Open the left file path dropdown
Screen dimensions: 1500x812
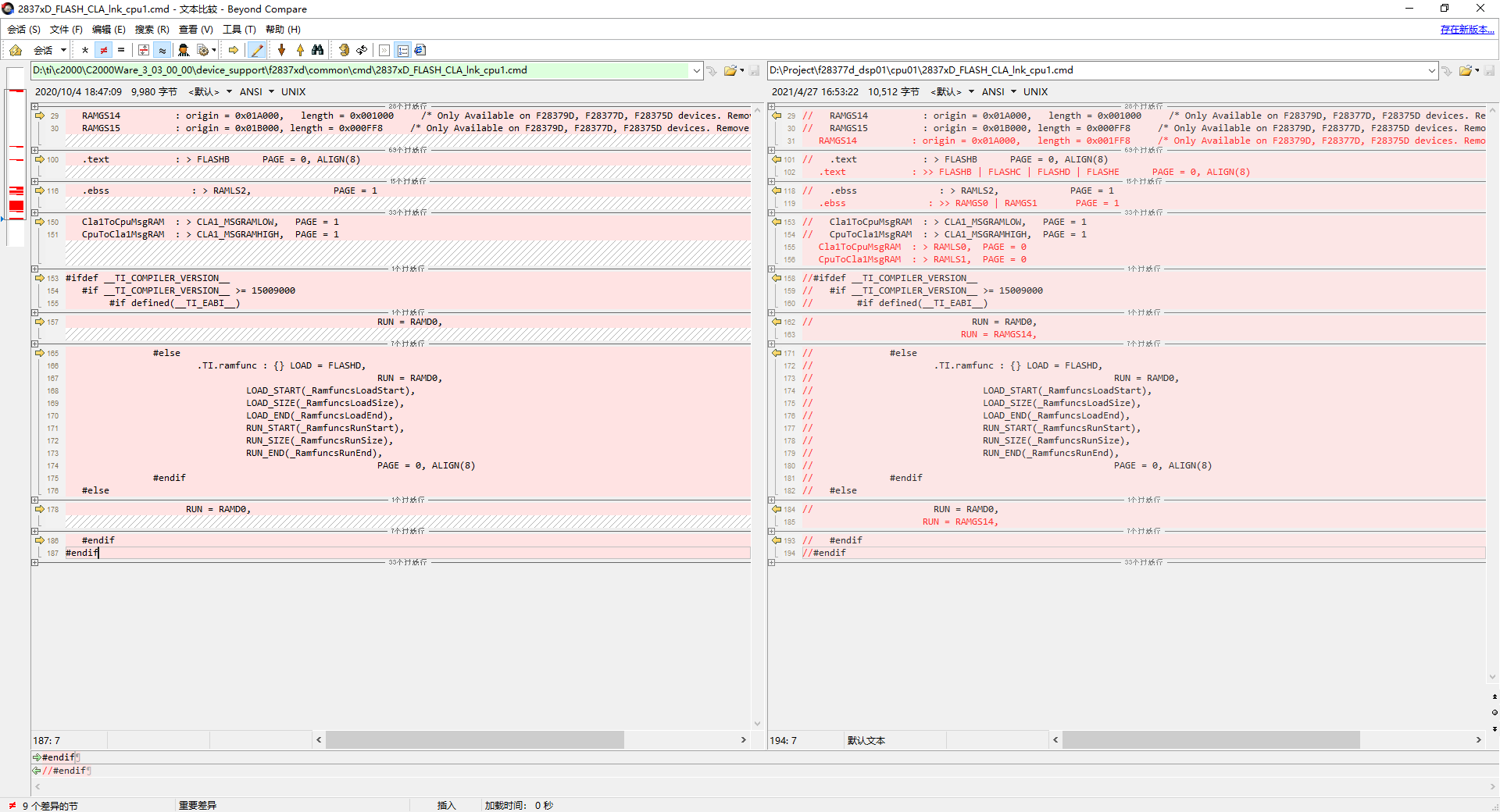[x=696, y=70]
